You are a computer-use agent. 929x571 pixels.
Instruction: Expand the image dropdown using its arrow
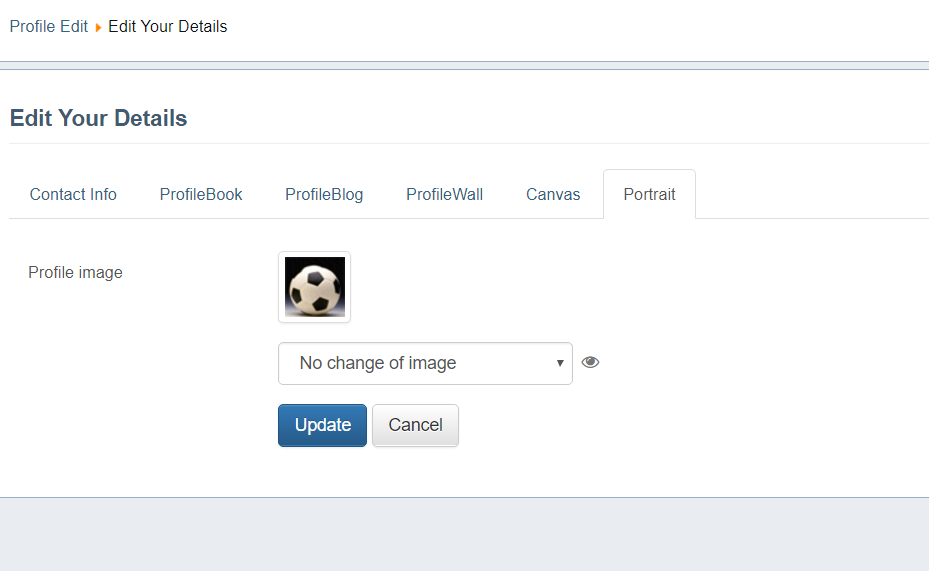[560, 363]
